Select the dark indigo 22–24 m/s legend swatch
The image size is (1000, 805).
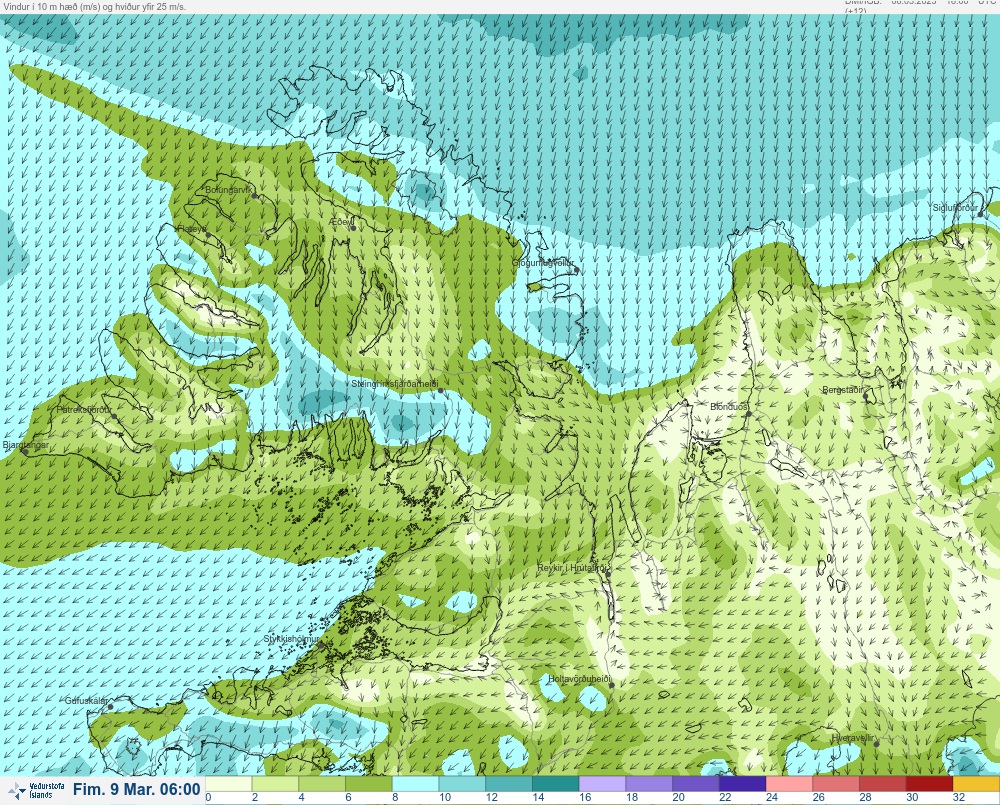pos(742,783)
